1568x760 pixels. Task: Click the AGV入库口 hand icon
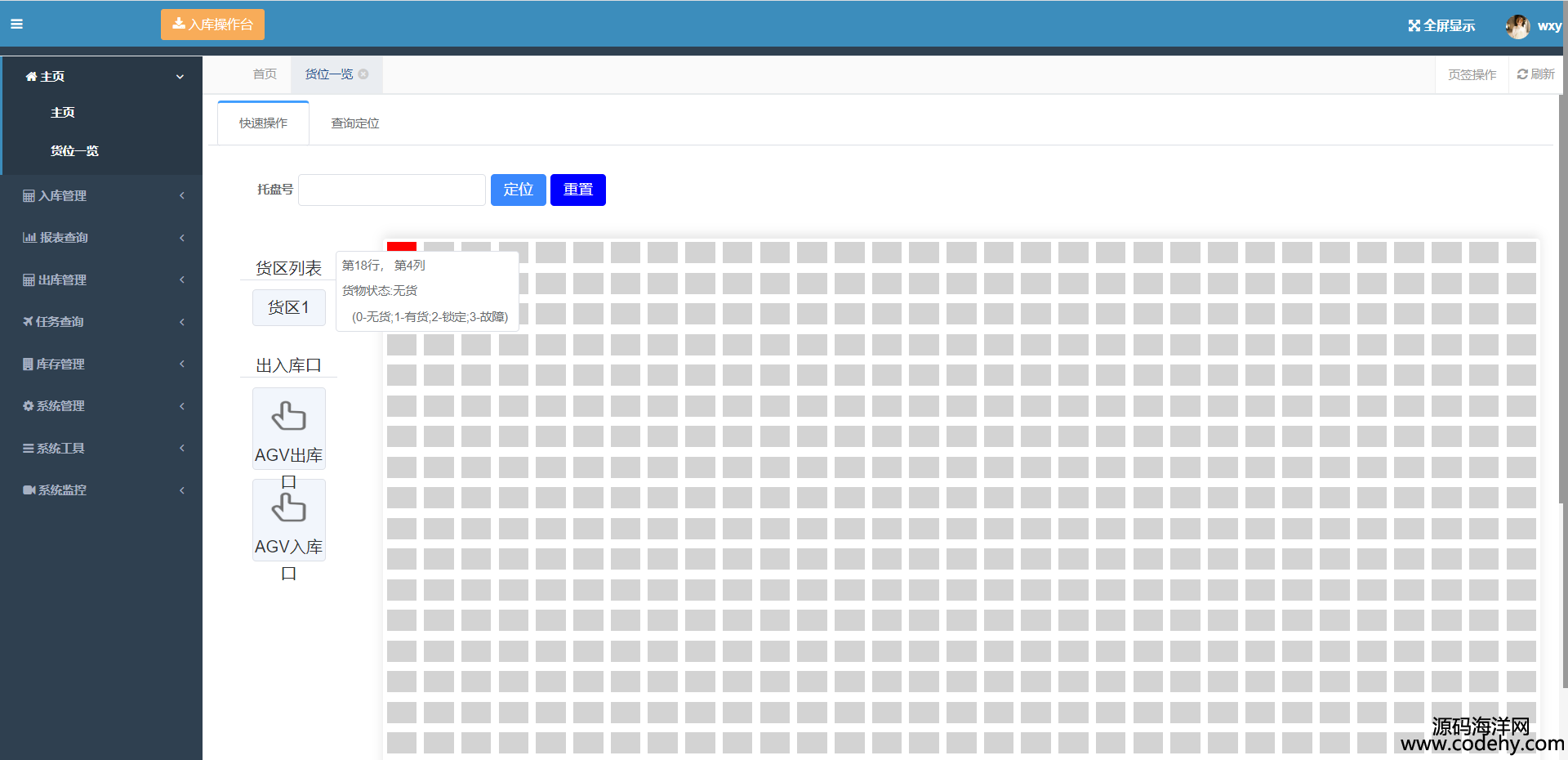click(289, 508)
